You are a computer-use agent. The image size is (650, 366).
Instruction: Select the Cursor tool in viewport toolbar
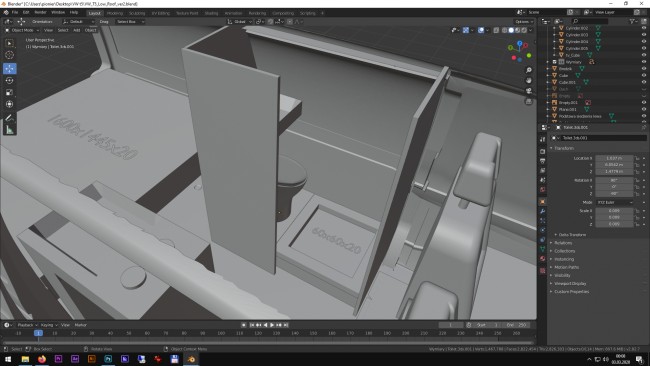coord(10,55)
